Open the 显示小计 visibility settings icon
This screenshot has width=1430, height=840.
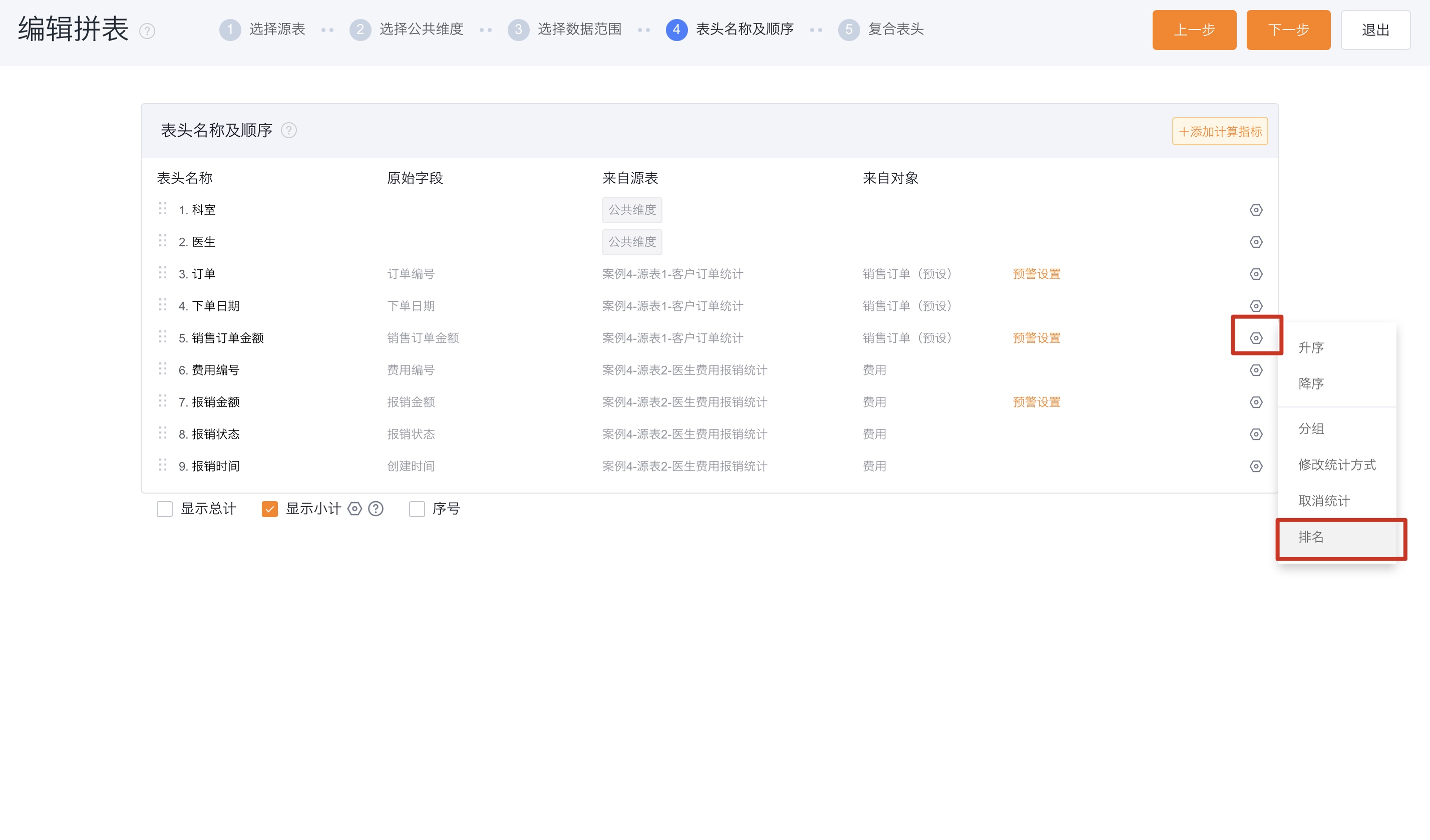click(355, 509)
